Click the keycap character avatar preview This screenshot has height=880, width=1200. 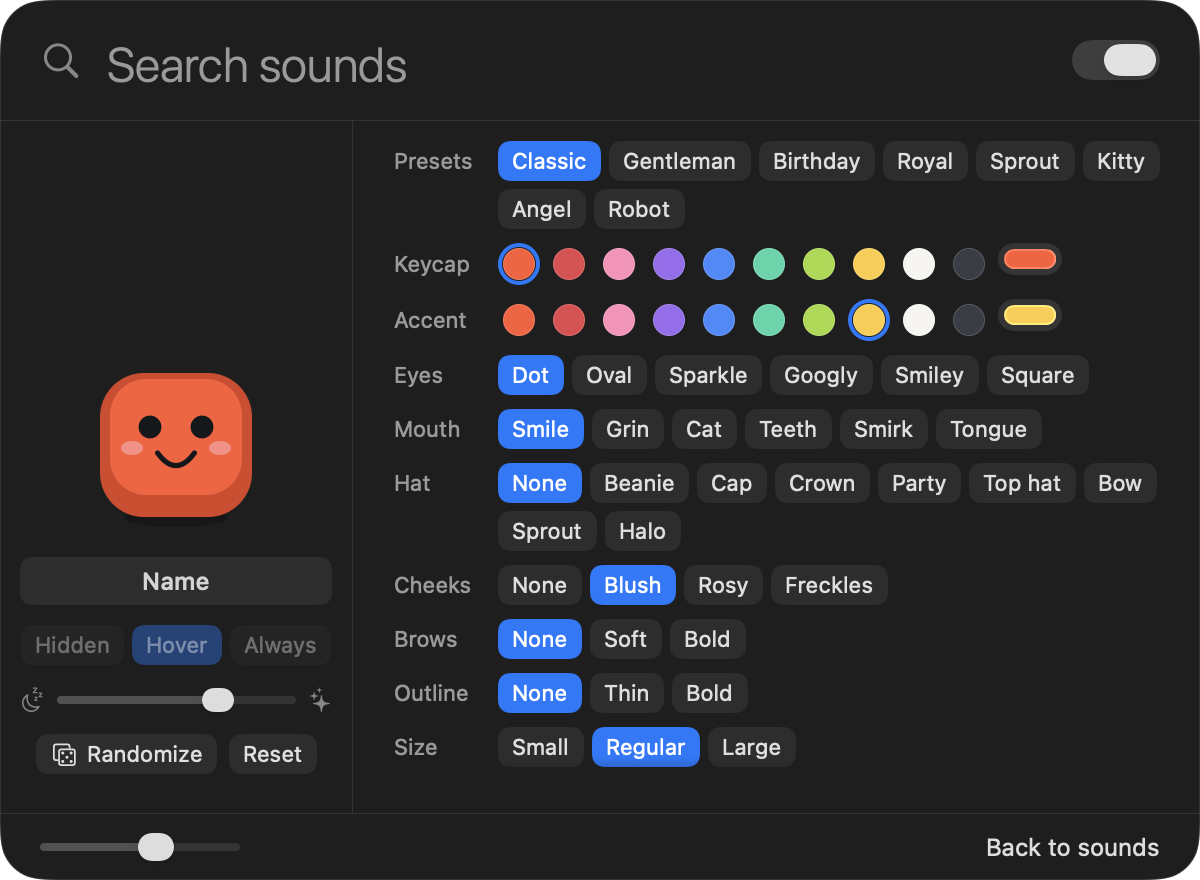click(176, 446)
